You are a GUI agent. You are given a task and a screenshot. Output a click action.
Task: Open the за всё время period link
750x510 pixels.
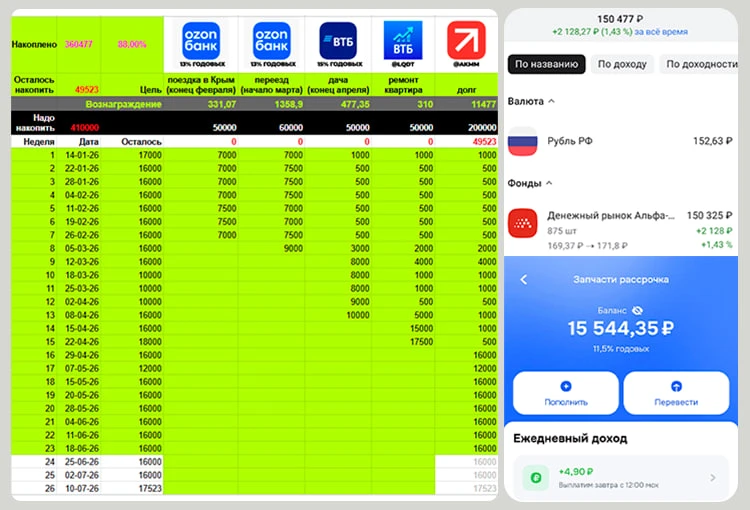(x=661, y=32)
